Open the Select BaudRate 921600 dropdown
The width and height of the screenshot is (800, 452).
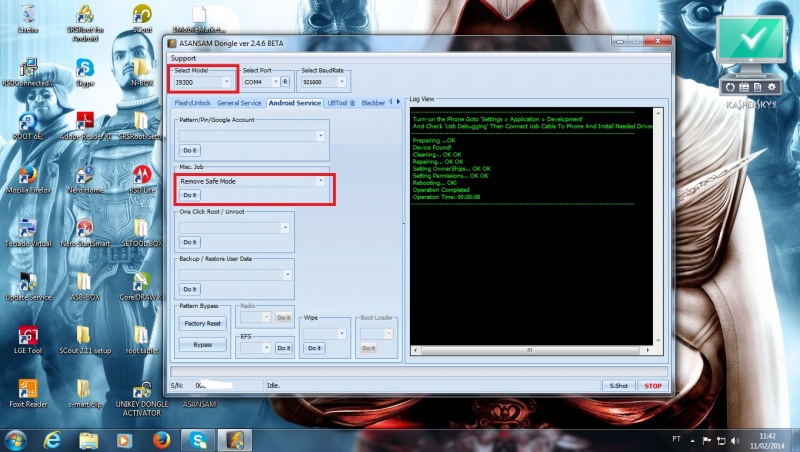tap(341, 82)
